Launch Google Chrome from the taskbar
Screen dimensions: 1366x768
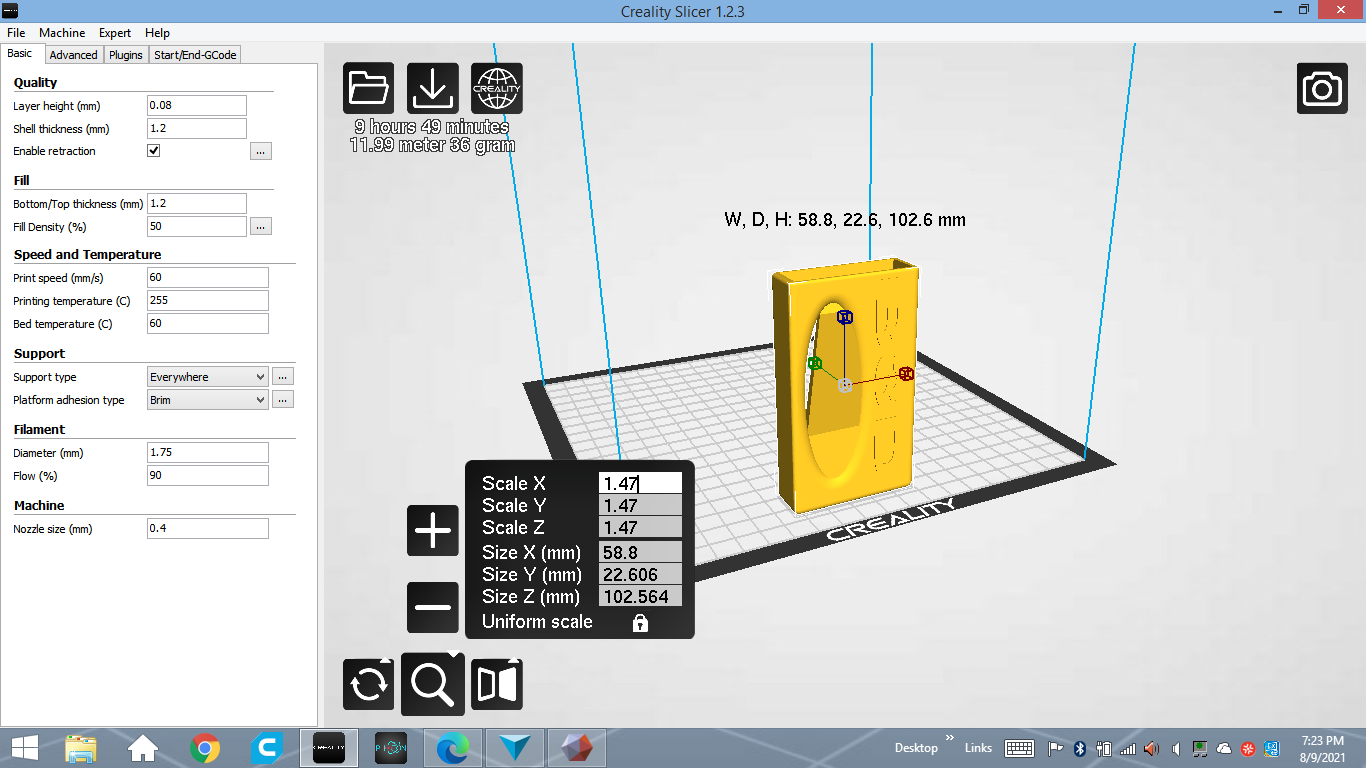[x=205, y=747]
